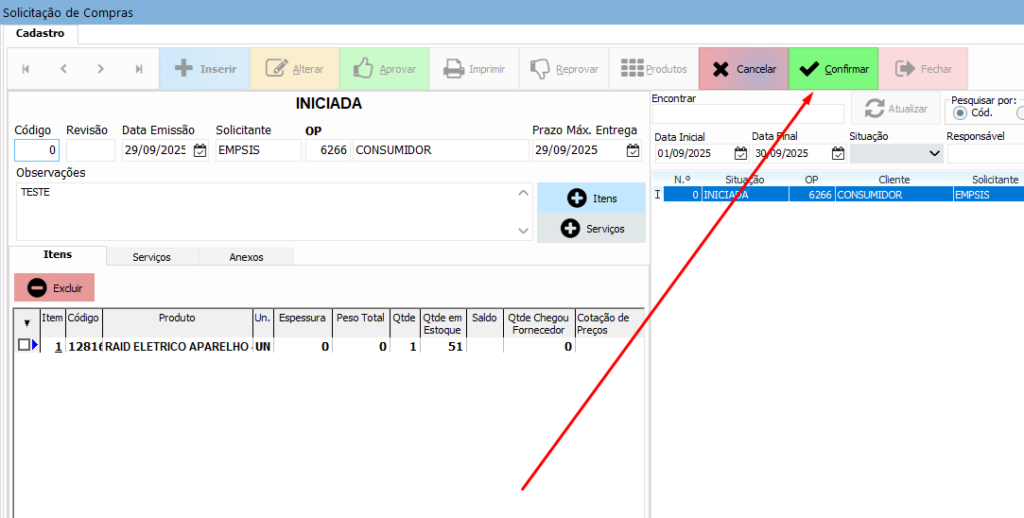Click into the Encontrar search field

(x=748, y=114)
